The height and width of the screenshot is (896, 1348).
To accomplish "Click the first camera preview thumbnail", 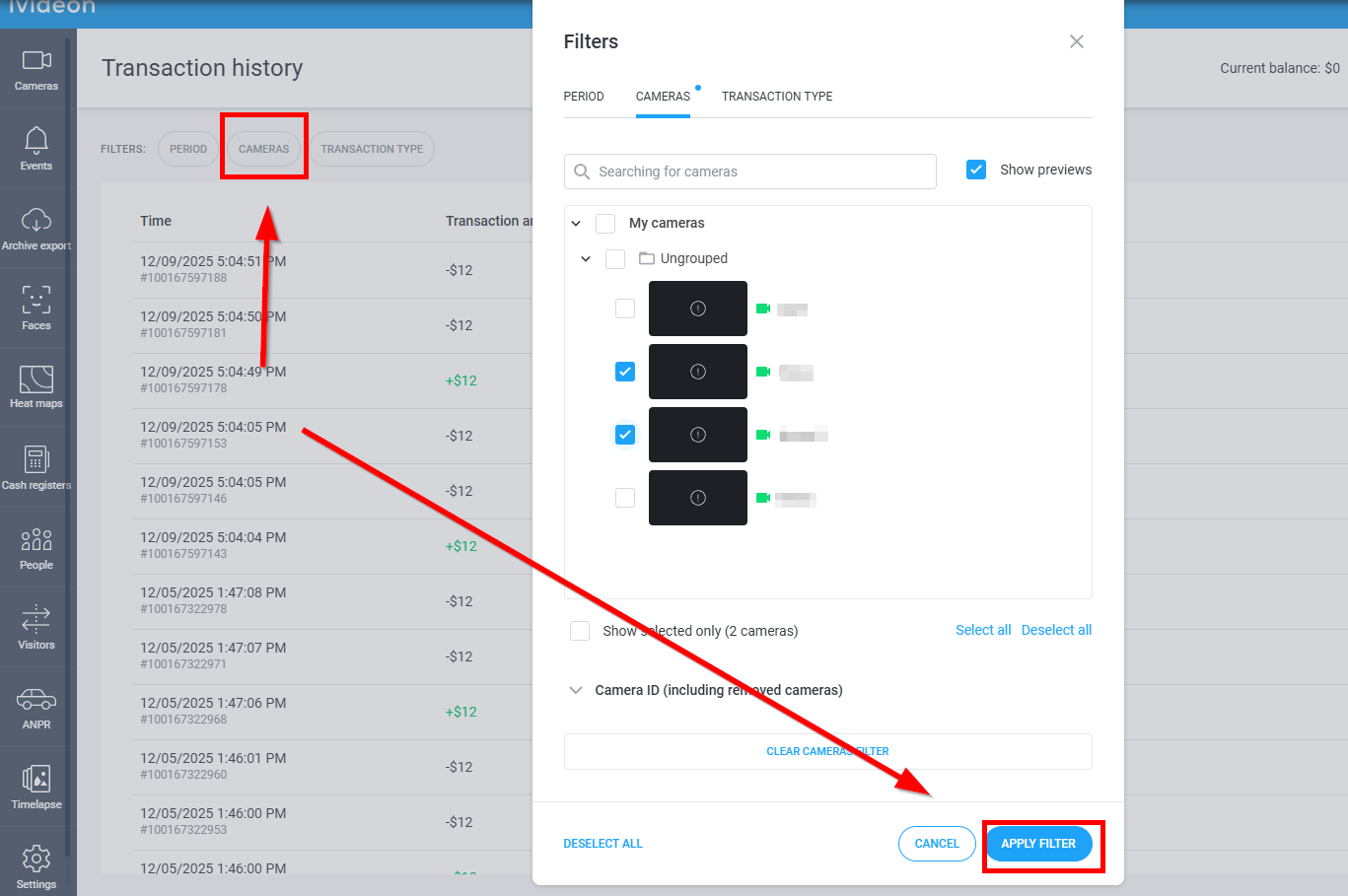I will coord(698,309).
